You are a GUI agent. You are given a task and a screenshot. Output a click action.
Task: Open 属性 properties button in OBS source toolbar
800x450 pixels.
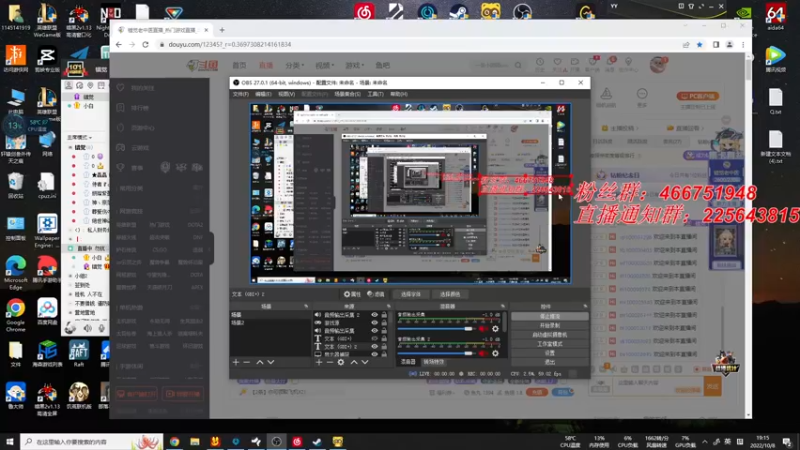352,294
